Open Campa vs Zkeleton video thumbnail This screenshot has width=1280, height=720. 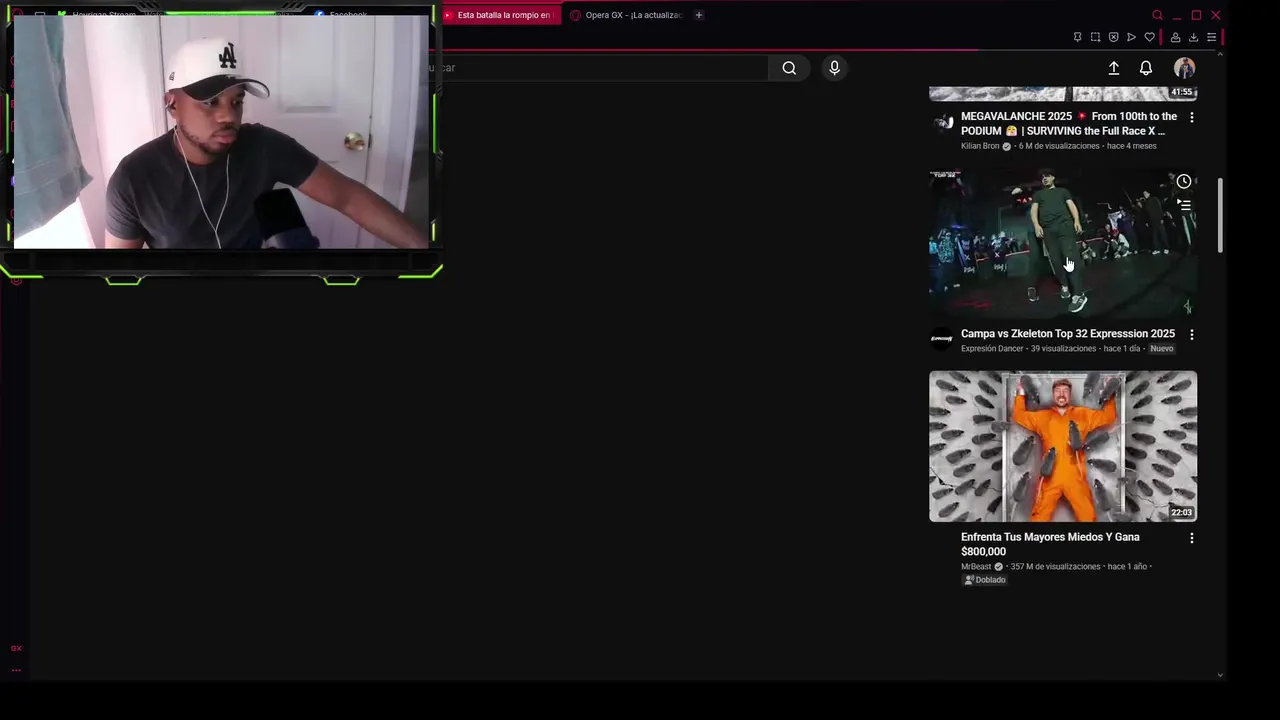point(1062,243)
